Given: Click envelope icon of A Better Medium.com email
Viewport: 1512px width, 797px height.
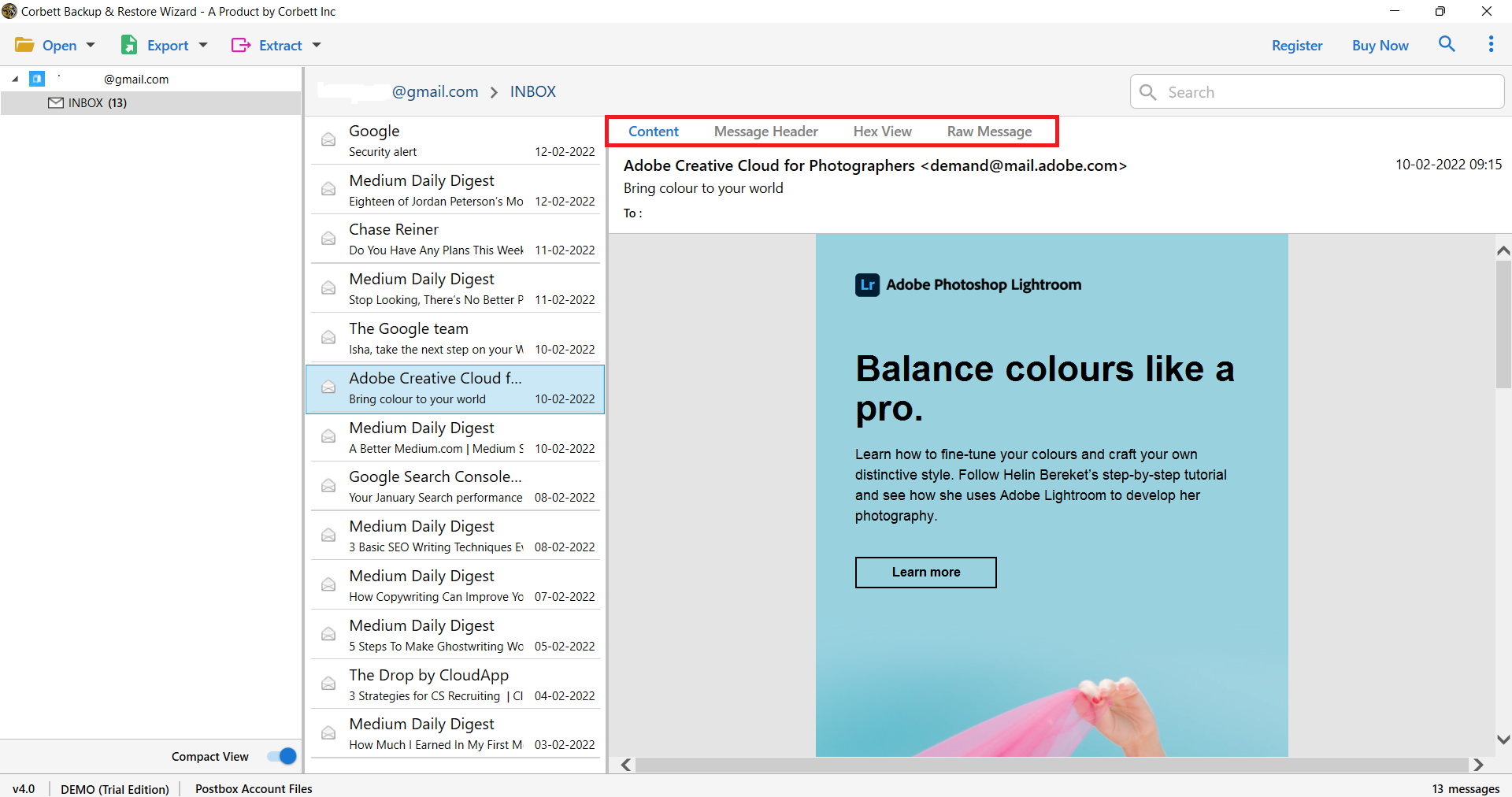Looking at the screenshot, I should click(x=328, y=436).
